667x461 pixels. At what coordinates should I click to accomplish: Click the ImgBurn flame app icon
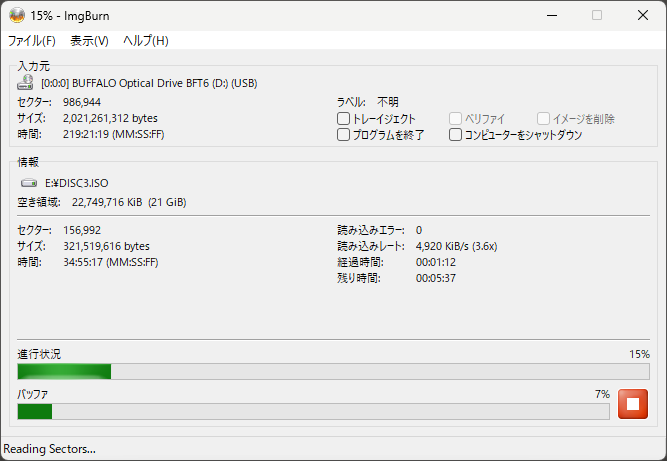pos(17,16)
